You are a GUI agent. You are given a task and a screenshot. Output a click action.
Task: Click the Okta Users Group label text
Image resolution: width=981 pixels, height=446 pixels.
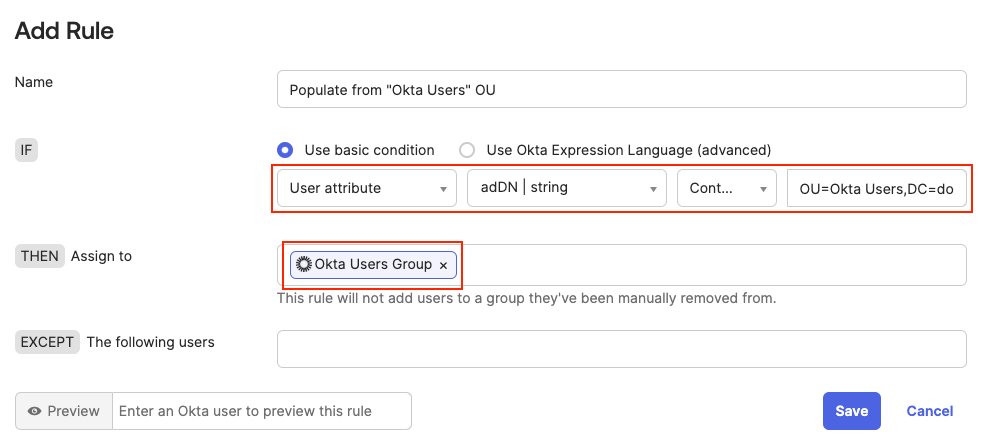(x=373, y=264)
